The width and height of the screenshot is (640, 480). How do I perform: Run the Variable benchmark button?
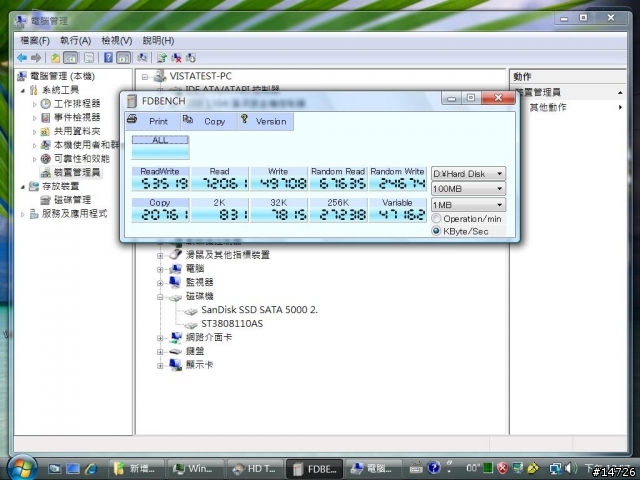click(x=397, y=210)
